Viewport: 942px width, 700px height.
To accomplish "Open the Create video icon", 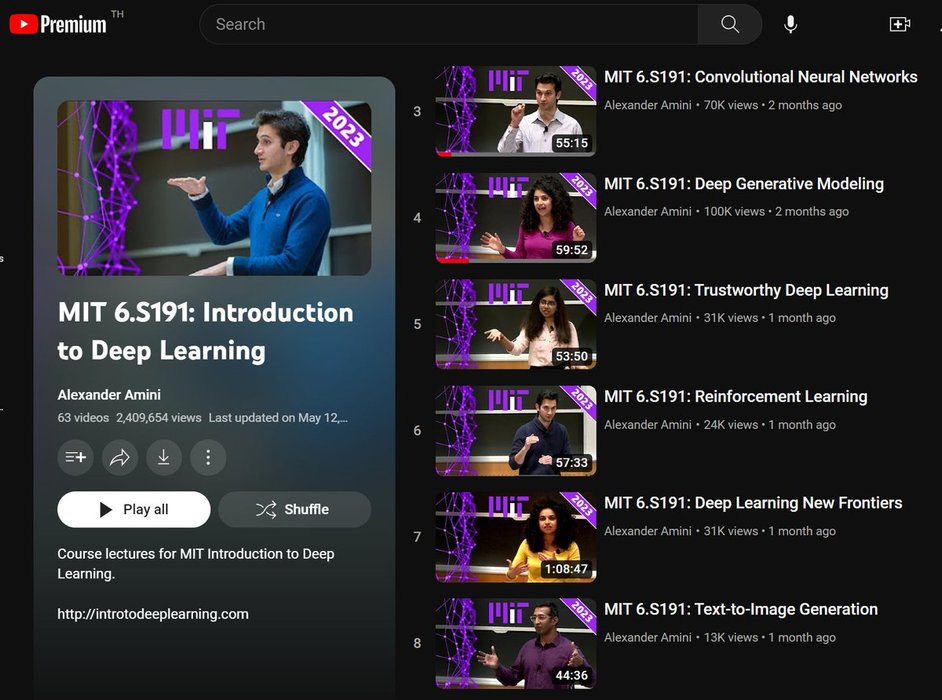I will tap(899, 24).
